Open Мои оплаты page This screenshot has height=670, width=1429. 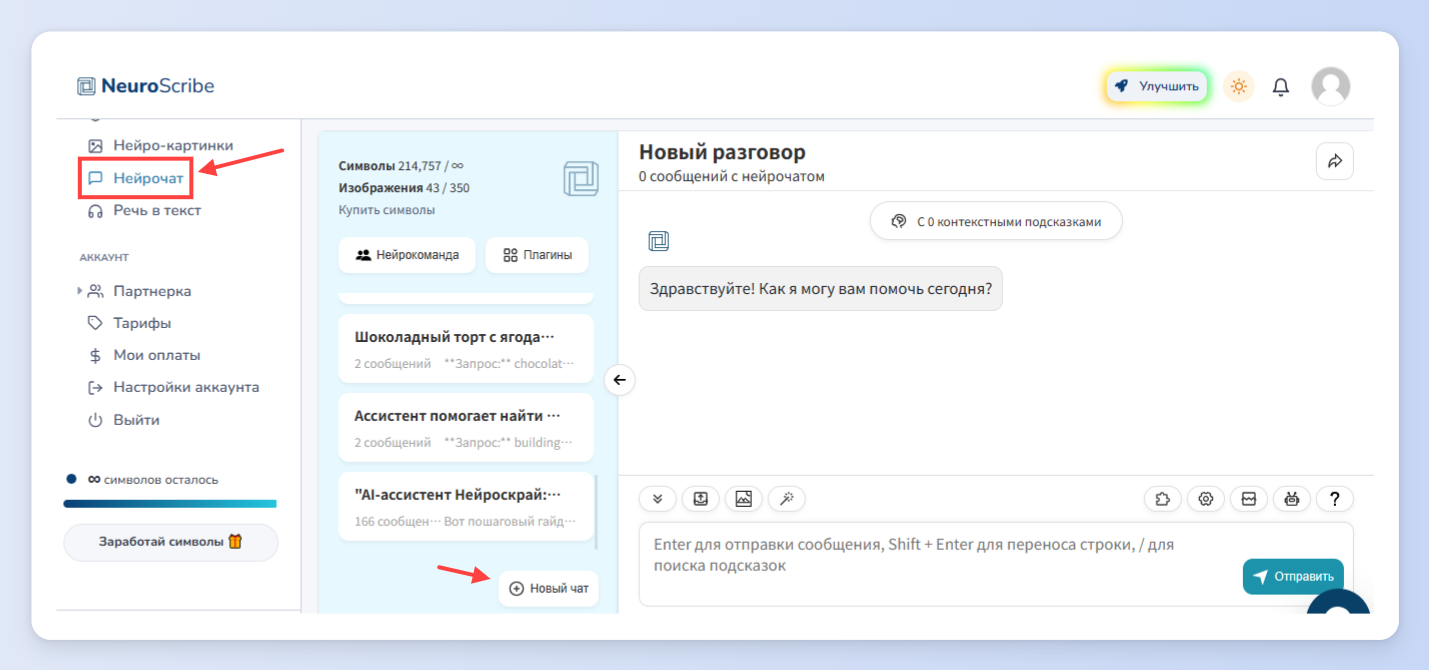[x=144, y=355]
